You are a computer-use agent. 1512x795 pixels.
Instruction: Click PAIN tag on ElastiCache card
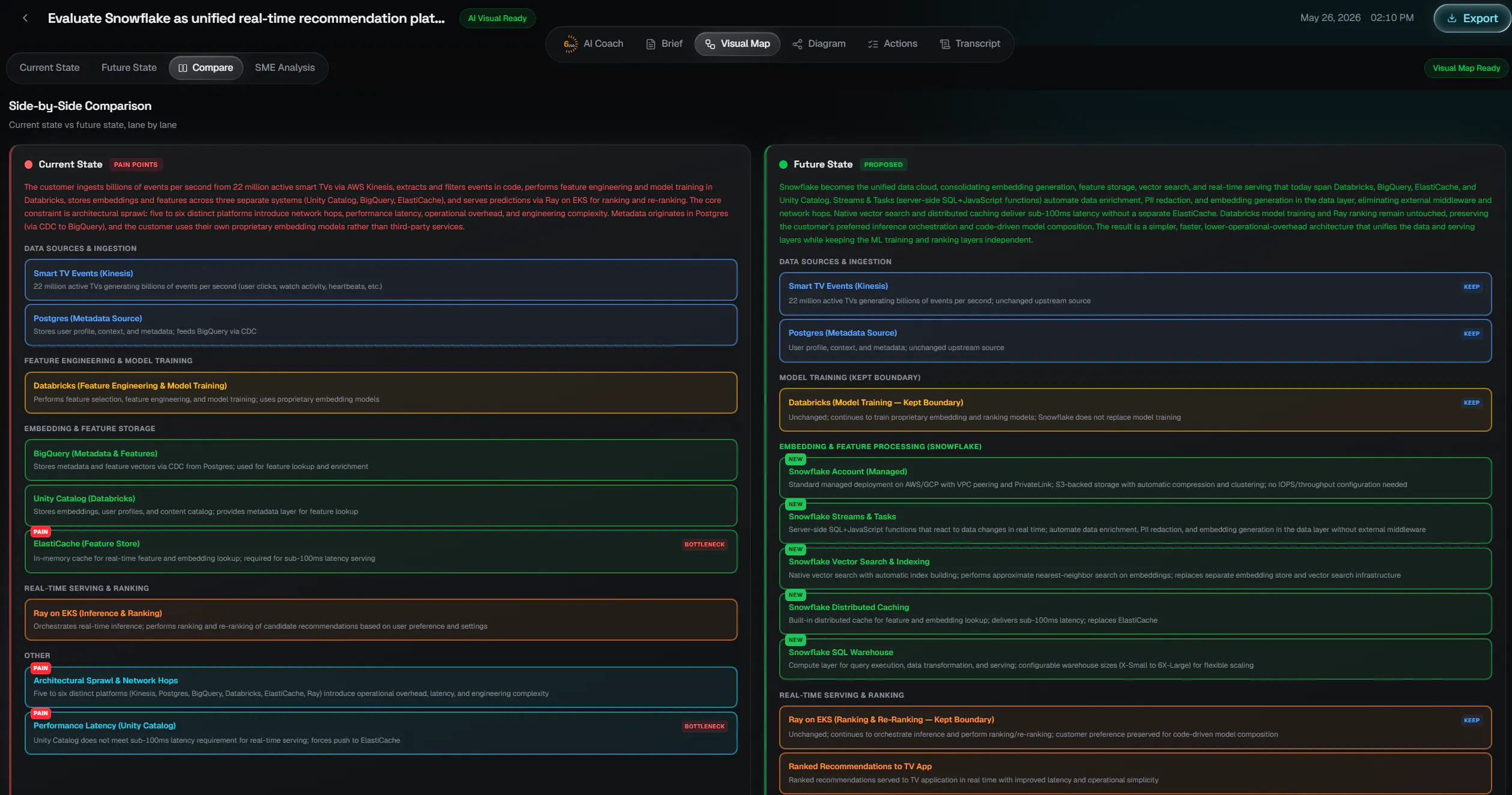point(40,532)
